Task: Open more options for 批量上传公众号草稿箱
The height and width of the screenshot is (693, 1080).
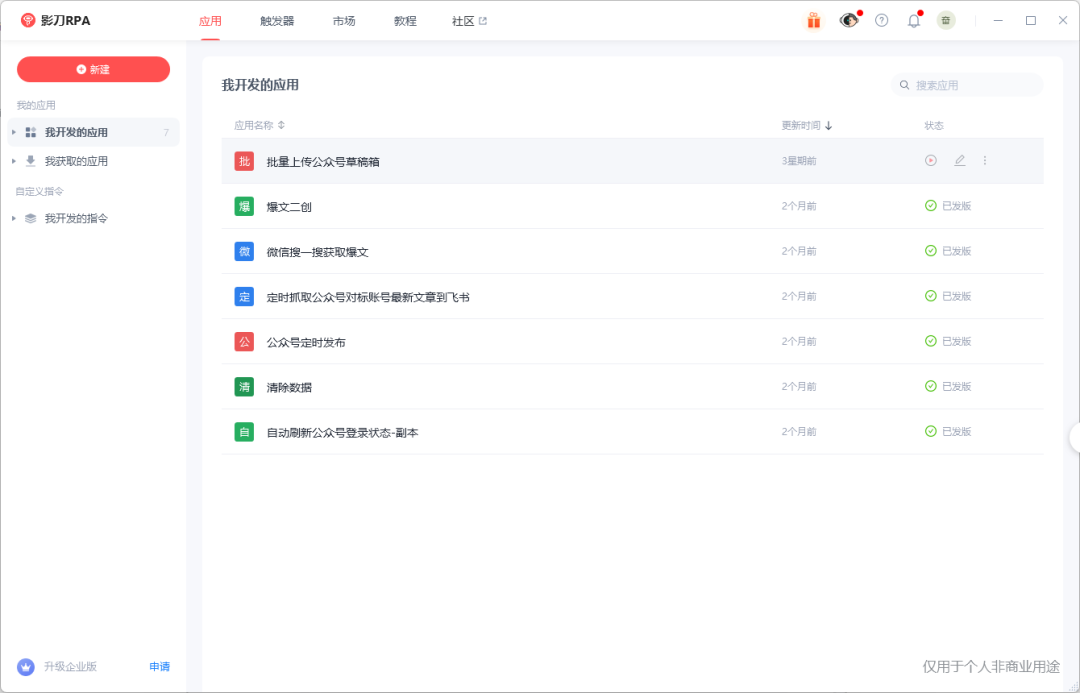Action: (985, 161)
